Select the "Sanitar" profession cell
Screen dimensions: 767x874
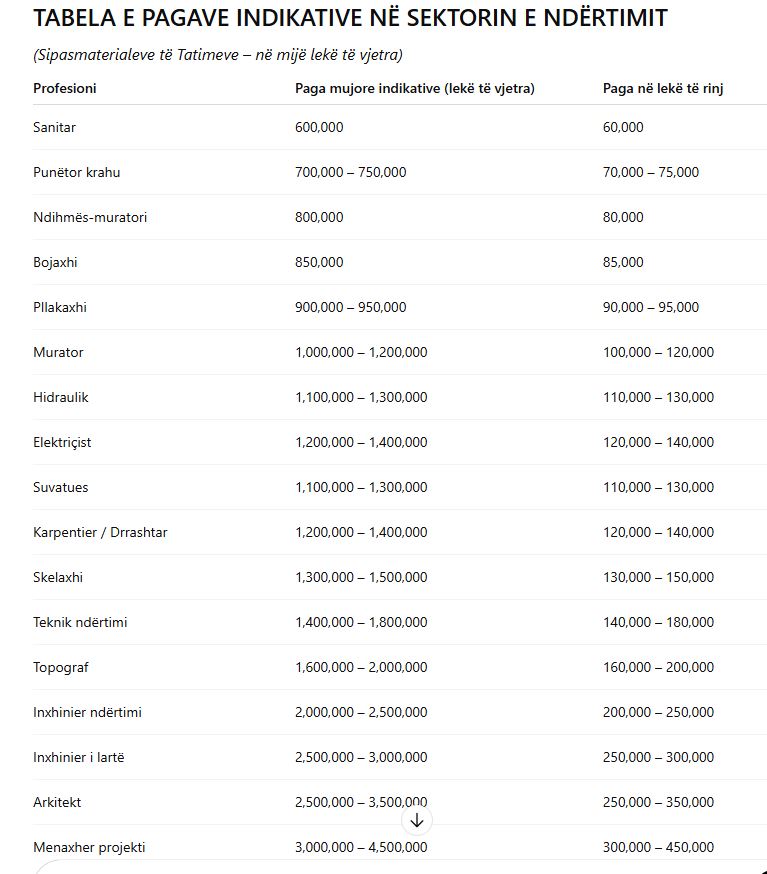(x=54, y=127)
